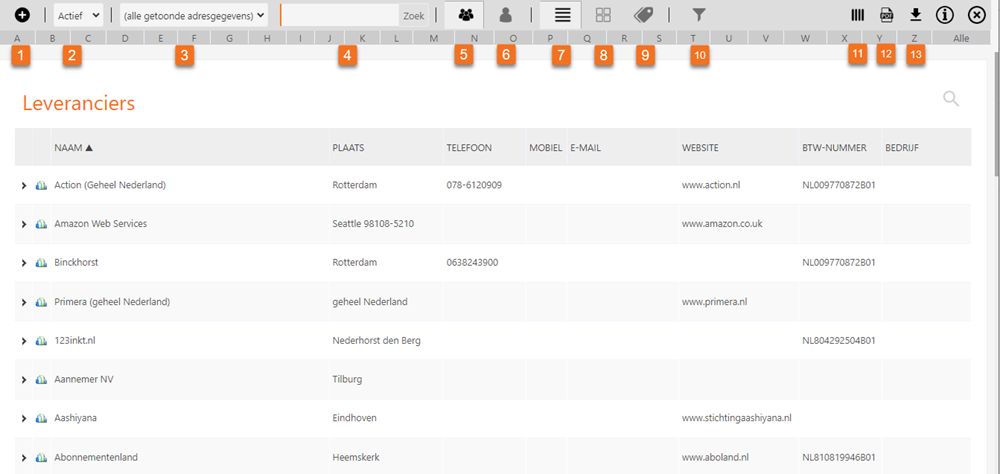Sort by WEBSITE column header
The image size is (1000, 474).
coord(700,147)
